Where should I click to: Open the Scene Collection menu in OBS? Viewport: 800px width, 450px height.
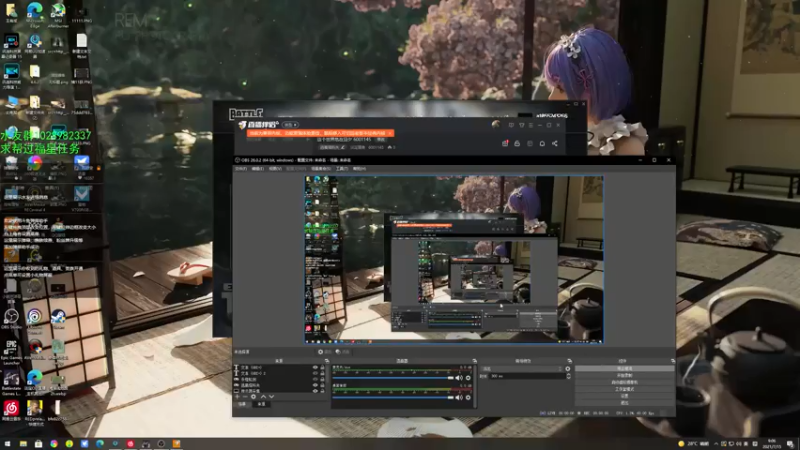pyautogui.click(x=321, y=169)
